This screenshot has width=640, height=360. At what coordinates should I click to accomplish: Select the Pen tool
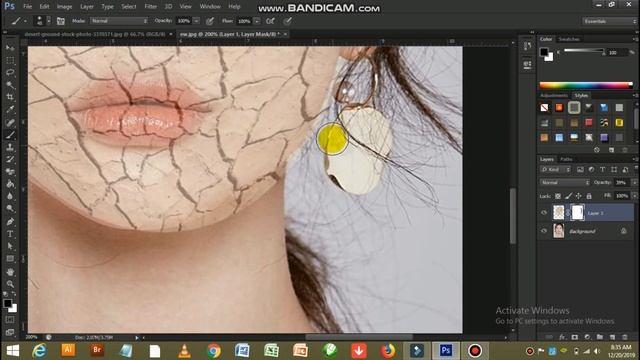point(10,222)
